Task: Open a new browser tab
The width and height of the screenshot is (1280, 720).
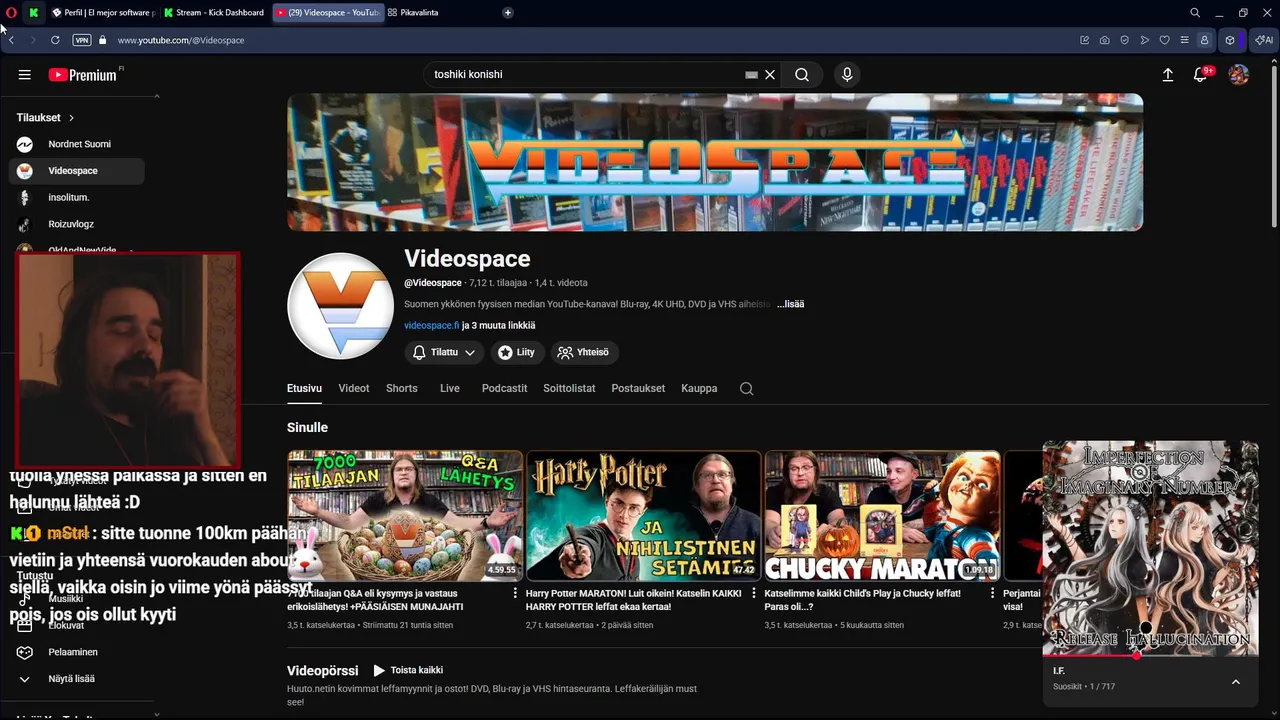Action: point(508,13)
